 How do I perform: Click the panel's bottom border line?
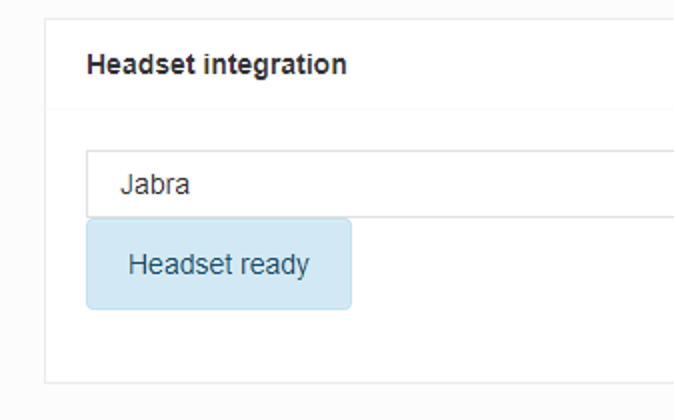360,382
